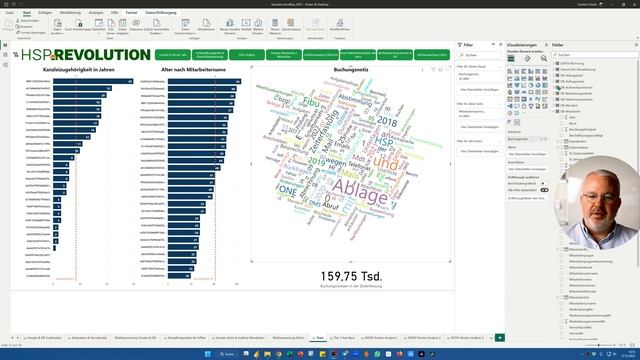Viewport: 640px width, 360px height.
Task: Select the stacked bar chart visual type
Action: pyautogui.click(x=510, y=71)
